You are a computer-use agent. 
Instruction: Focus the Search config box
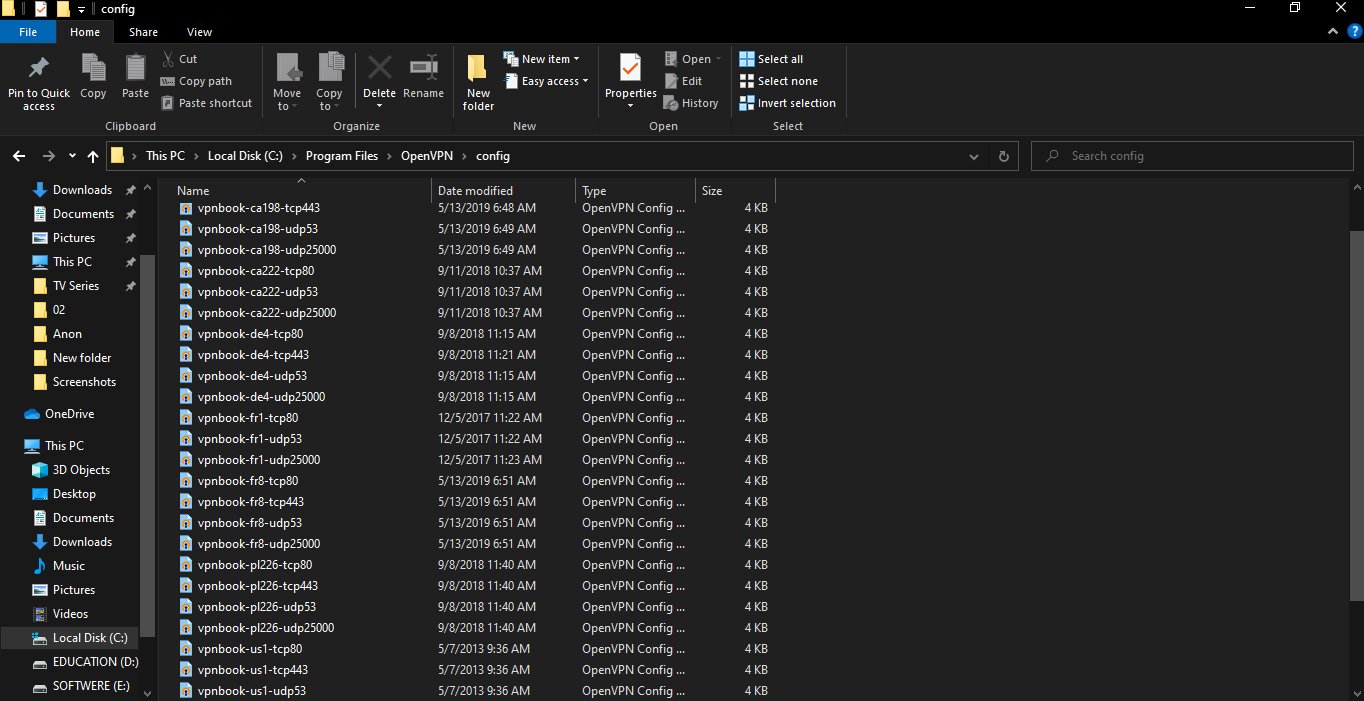coord(1193,156)
